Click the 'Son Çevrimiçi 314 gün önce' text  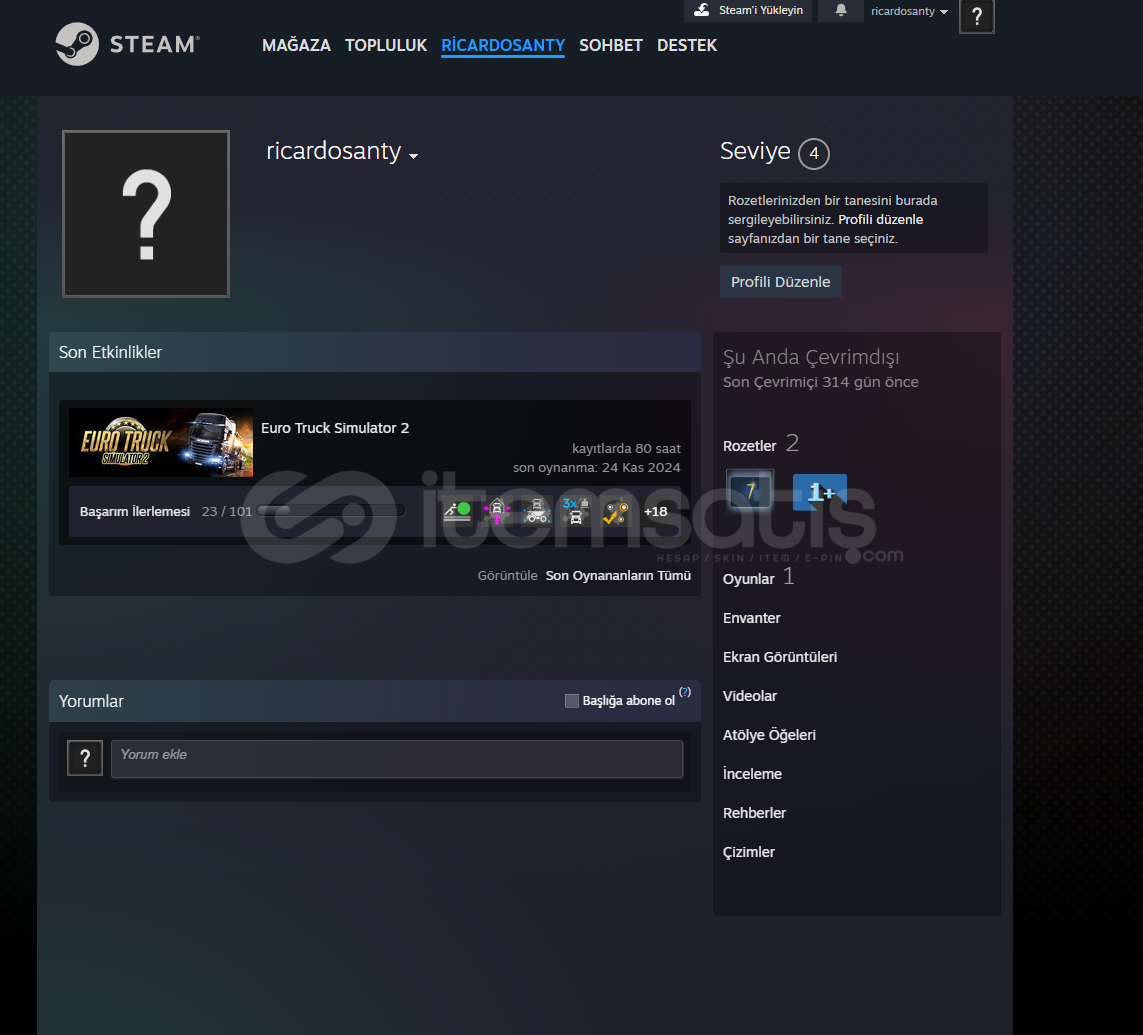pos(820,382)
